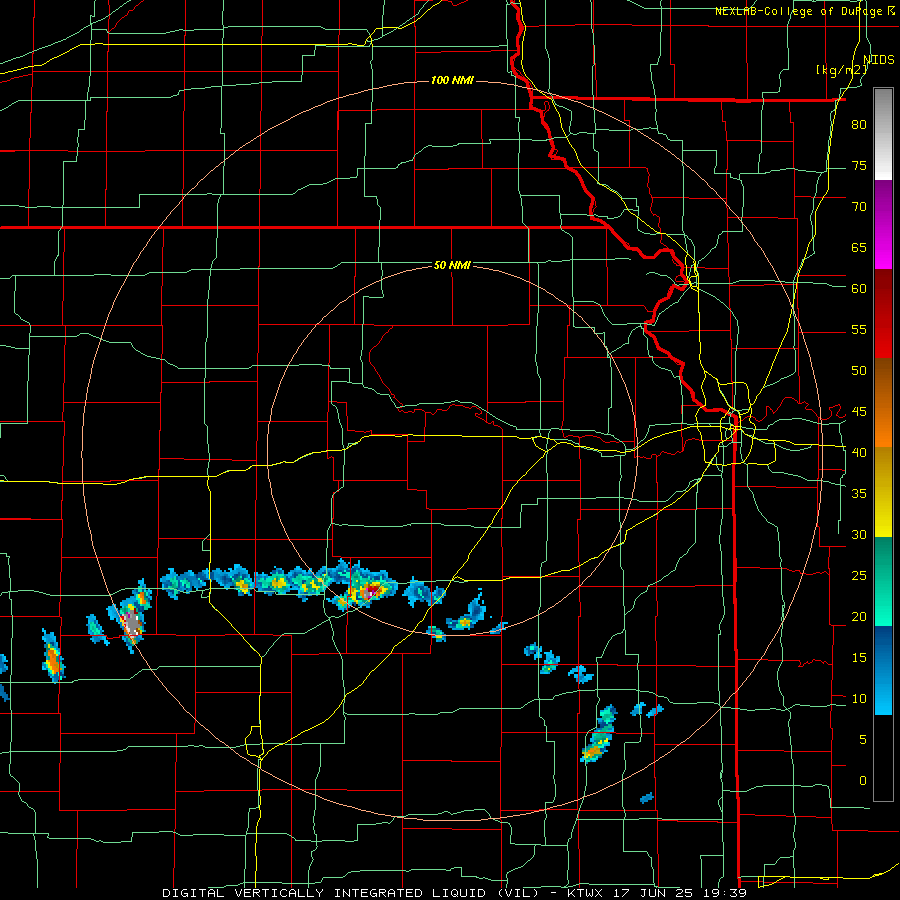This screenshot has width=900, height=900.
Task: Click the 100 NMI range ring label
Action: tap(452, 80)
